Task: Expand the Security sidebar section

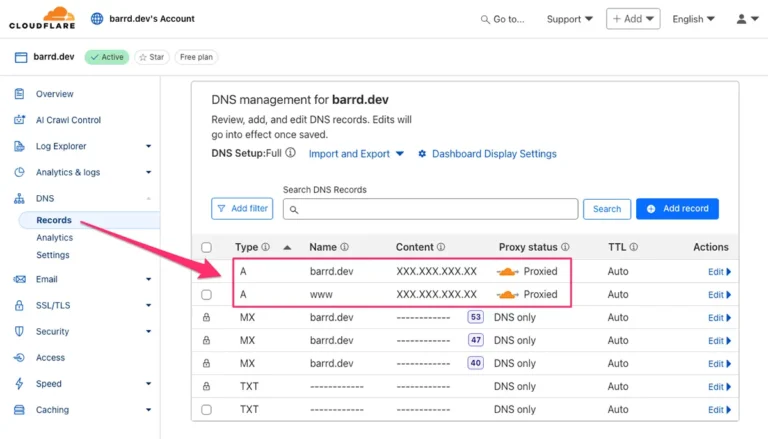Action: click(x=148, y=331)
